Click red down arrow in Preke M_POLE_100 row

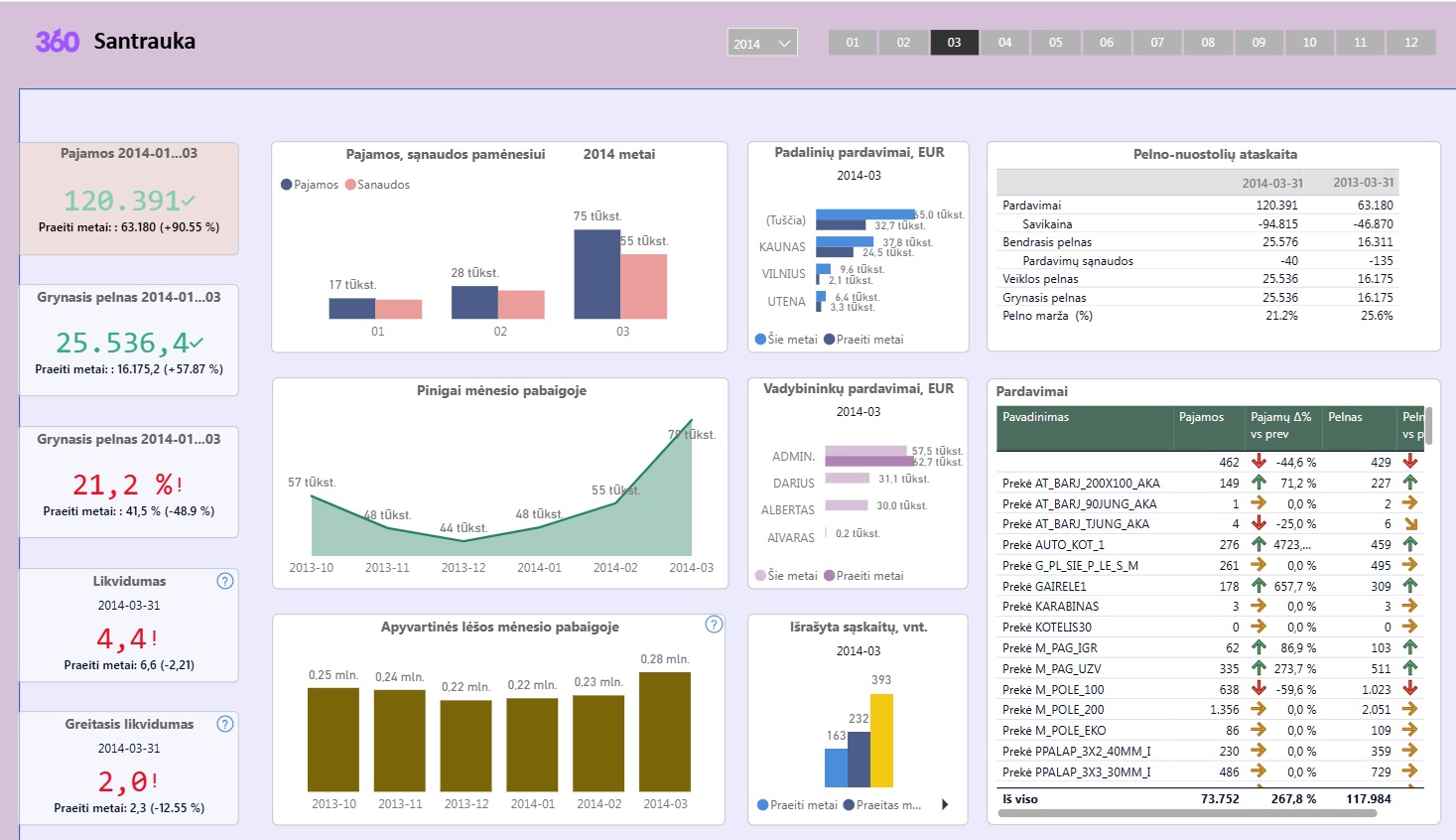1258,688
